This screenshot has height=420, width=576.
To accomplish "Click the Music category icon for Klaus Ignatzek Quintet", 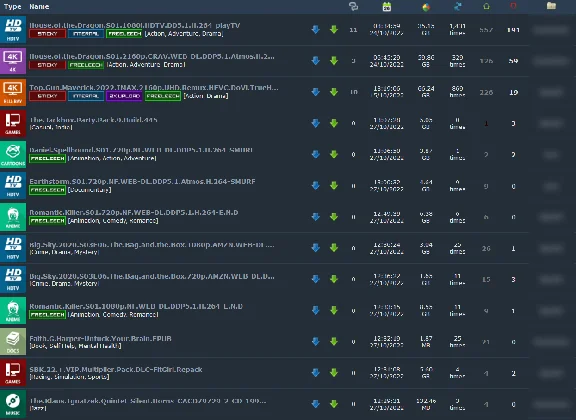I will (13, 404).
